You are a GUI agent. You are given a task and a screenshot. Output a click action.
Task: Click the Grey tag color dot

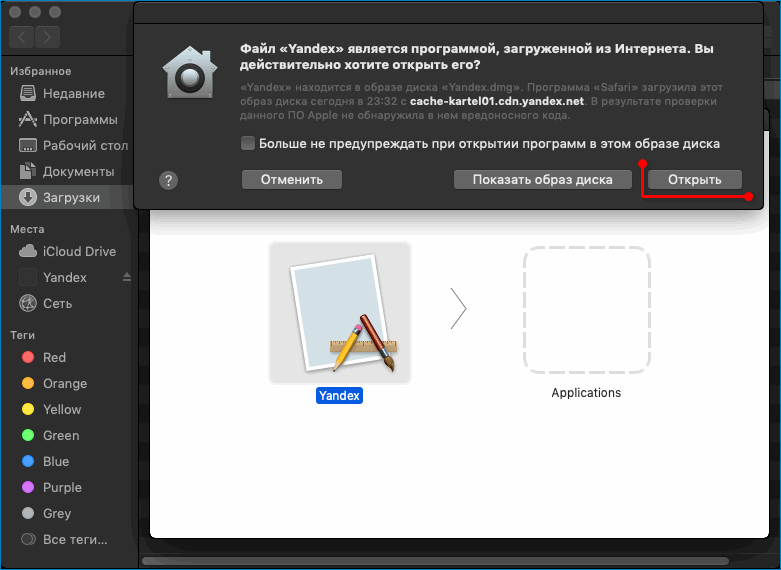pos(28,513)
